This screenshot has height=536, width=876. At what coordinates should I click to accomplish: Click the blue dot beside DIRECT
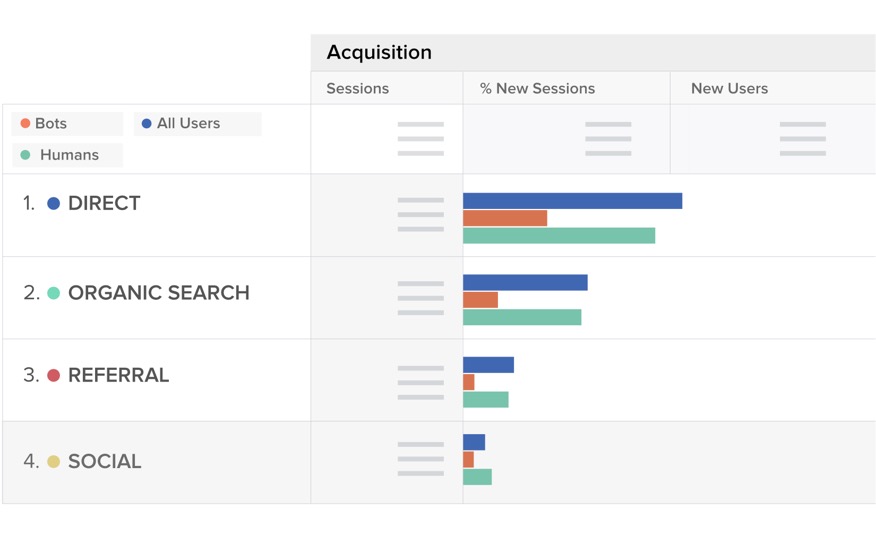(x=54, y=203)
